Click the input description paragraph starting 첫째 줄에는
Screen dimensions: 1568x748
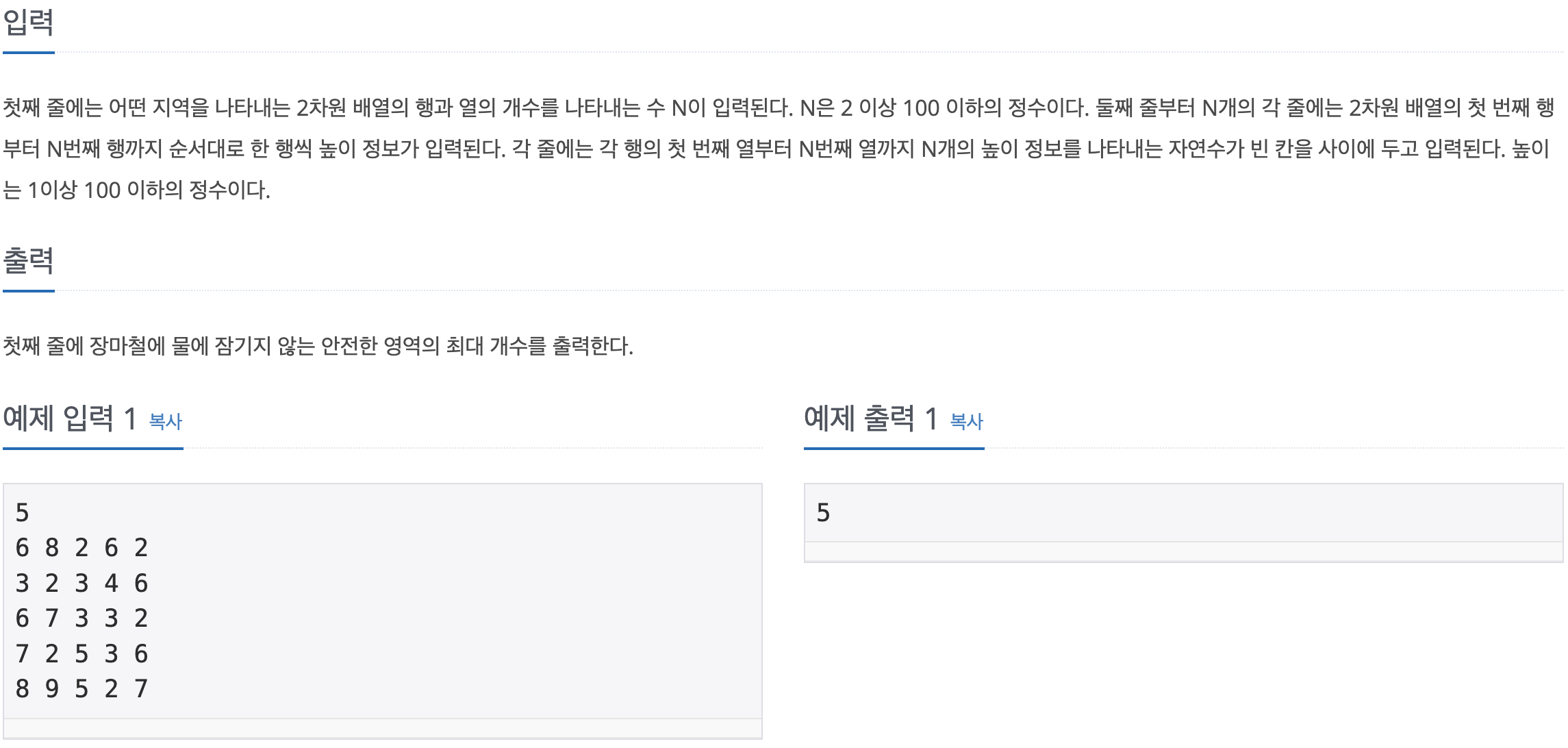[779, 148]
